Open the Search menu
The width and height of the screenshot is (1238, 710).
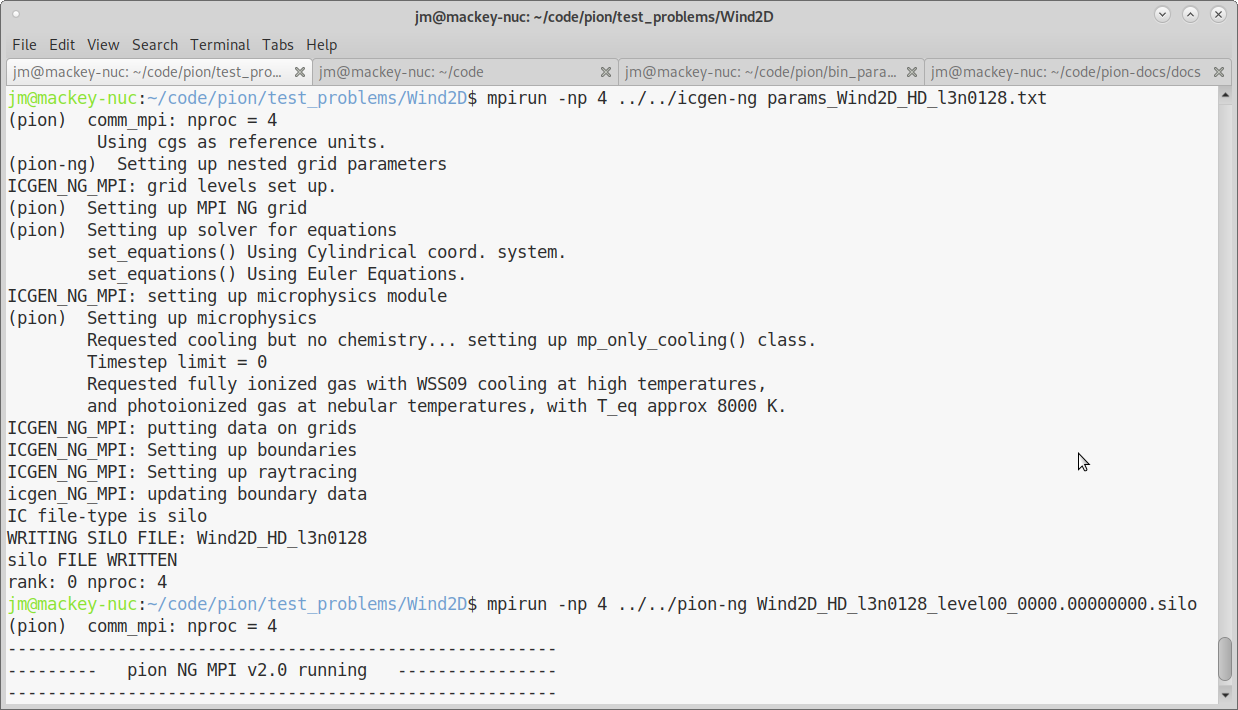[x=155, y=44]
